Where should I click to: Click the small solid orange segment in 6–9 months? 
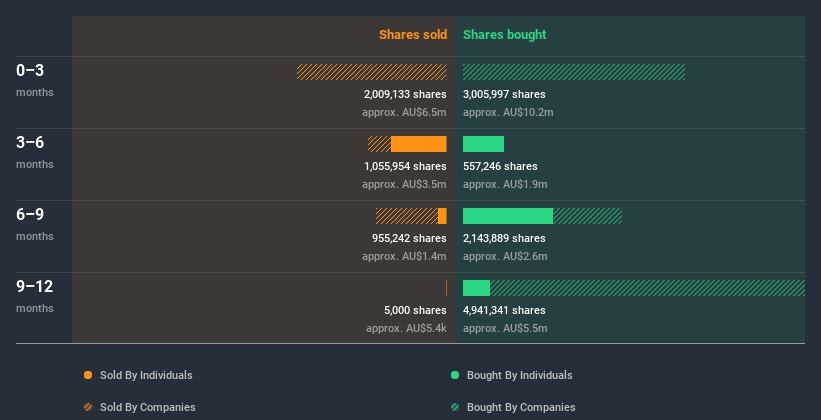pyautogui.click(x=442, y=216)
